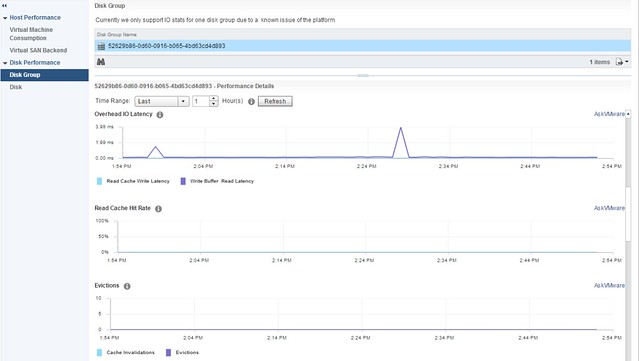Screen dimensions: 639x361
Task: Open AskVMware link for Read Cache Hit Rate
Action: (x=609, y=208)
